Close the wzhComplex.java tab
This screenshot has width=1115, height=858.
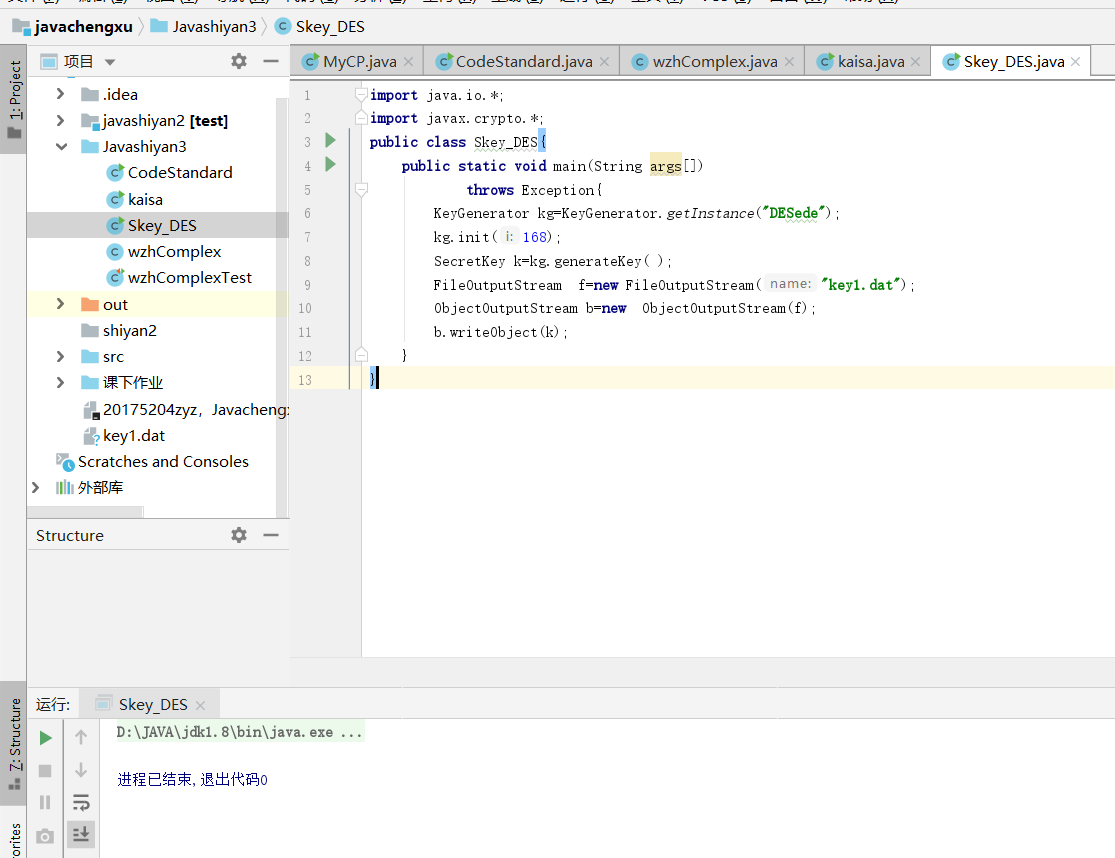tap(789, 62)
